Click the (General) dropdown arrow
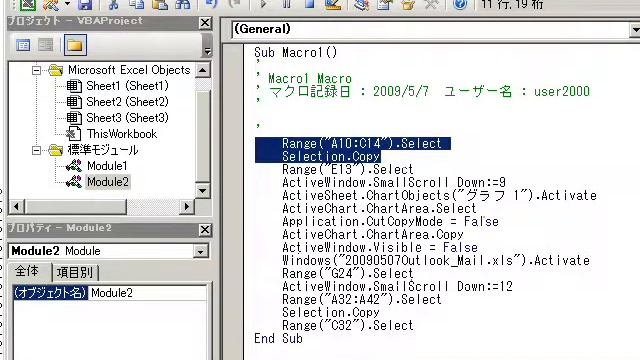 (x=635, y=30)
